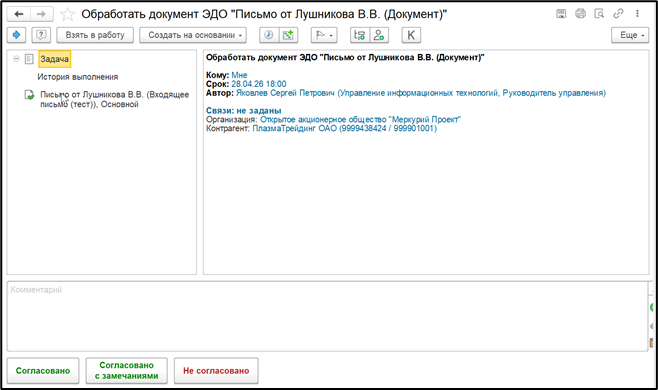Get a link with the chain icon
This screenshot has width=658, height=390.
click(618, 14)
